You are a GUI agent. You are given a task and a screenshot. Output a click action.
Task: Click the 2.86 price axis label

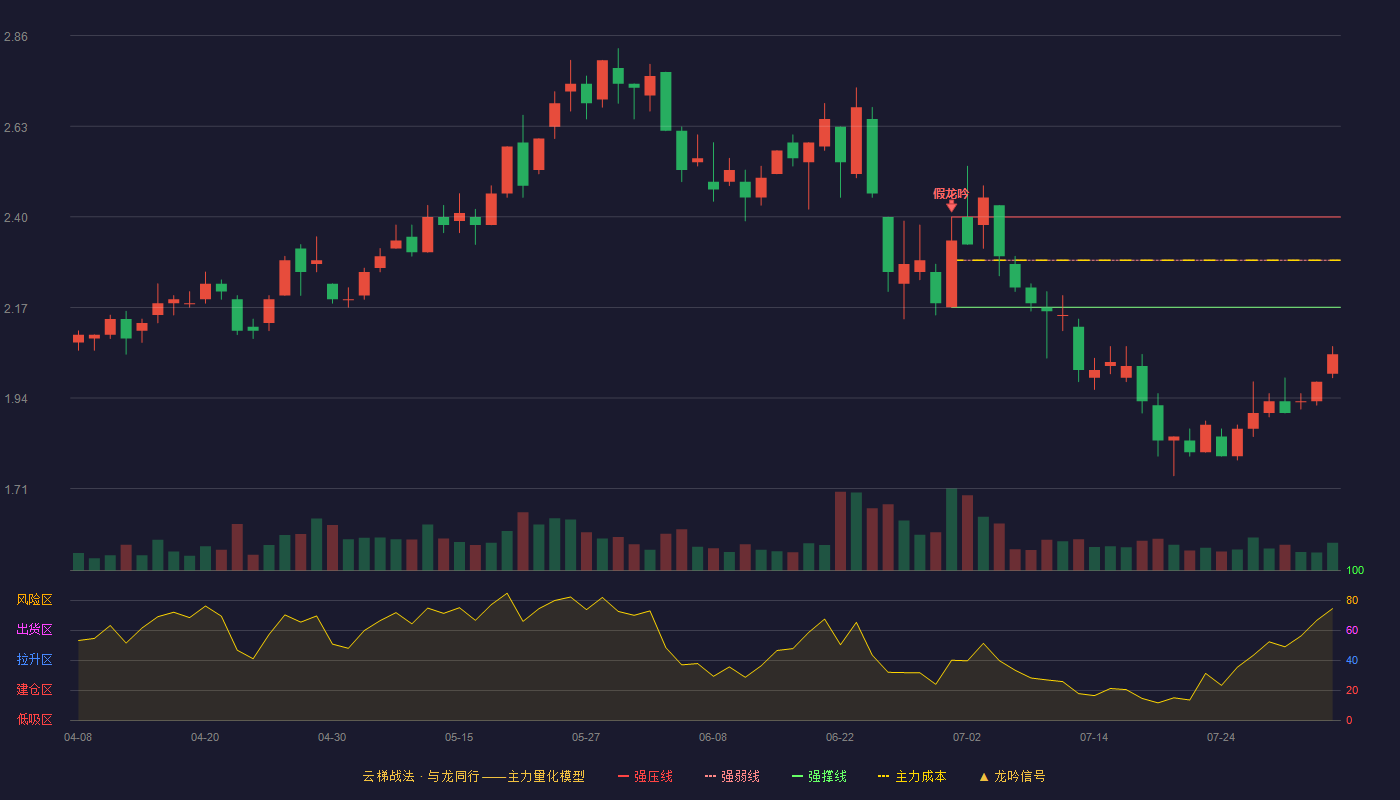point(16,37)
